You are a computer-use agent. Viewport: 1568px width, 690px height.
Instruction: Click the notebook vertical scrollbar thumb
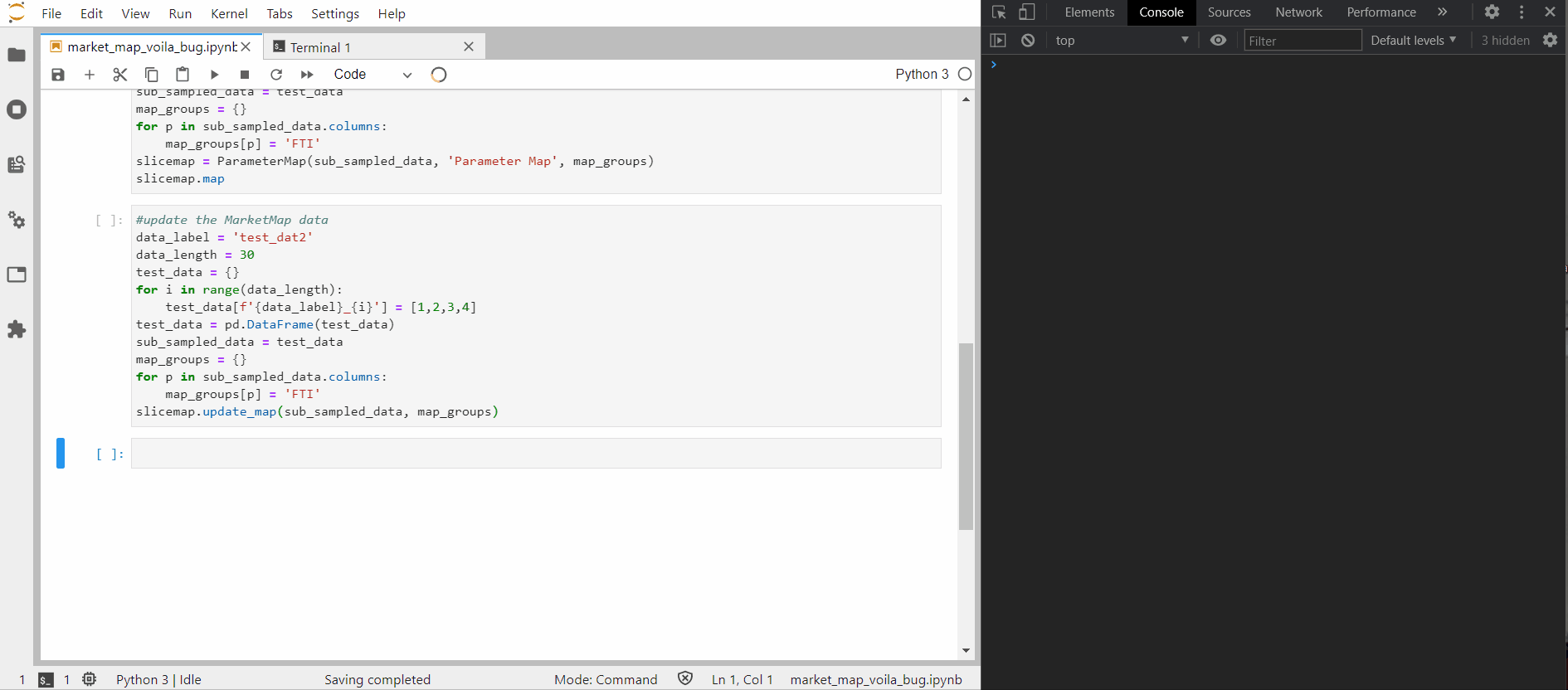[x=966, y=436]
